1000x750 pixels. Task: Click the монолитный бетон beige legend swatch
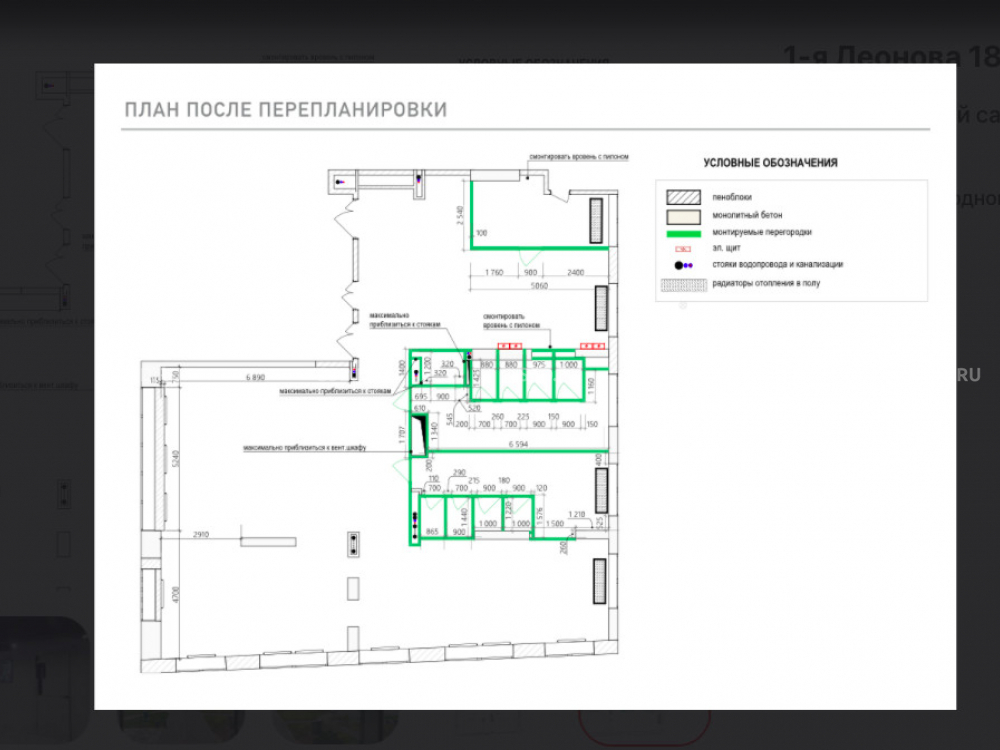(x=683, y=215)
